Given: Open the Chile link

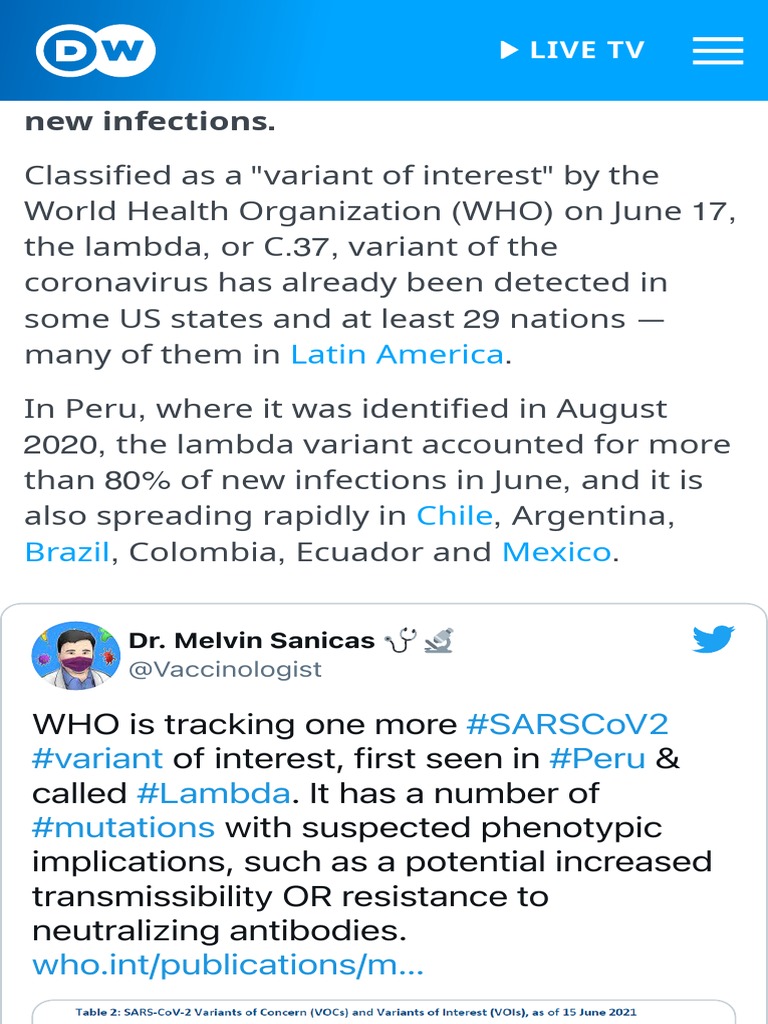Looking at the screenshot, I should click(454, 516).
